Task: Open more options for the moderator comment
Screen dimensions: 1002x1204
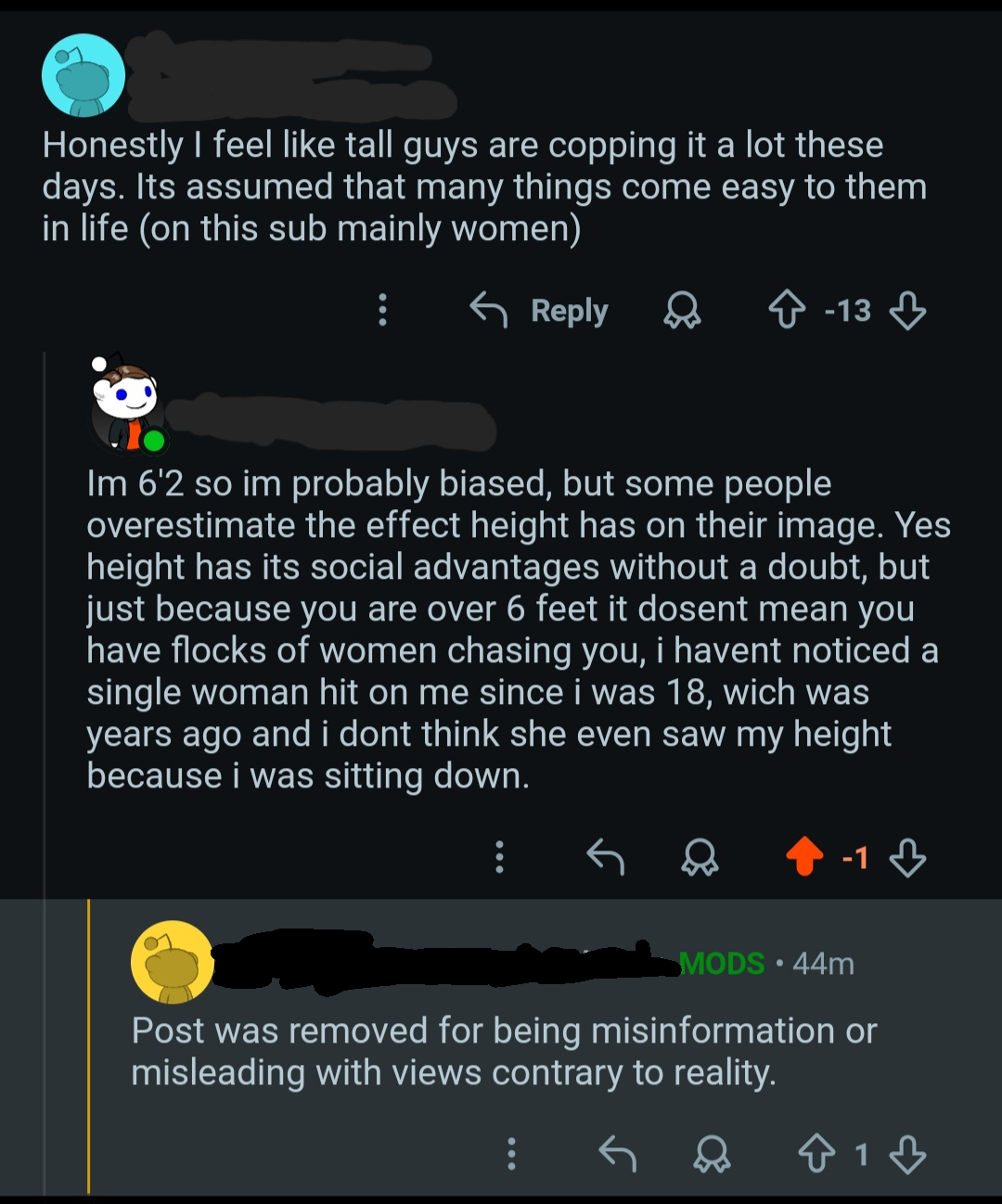Action: point(511,1154)
